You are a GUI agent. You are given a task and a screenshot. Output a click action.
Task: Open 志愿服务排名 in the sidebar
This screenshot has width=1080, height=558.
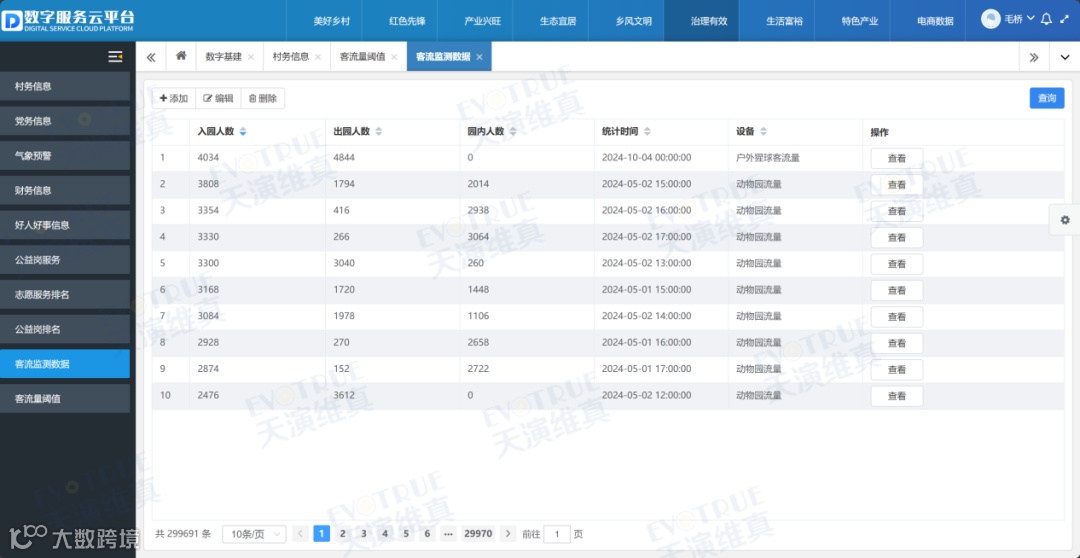pyautogui.click(x=65, y=294)
